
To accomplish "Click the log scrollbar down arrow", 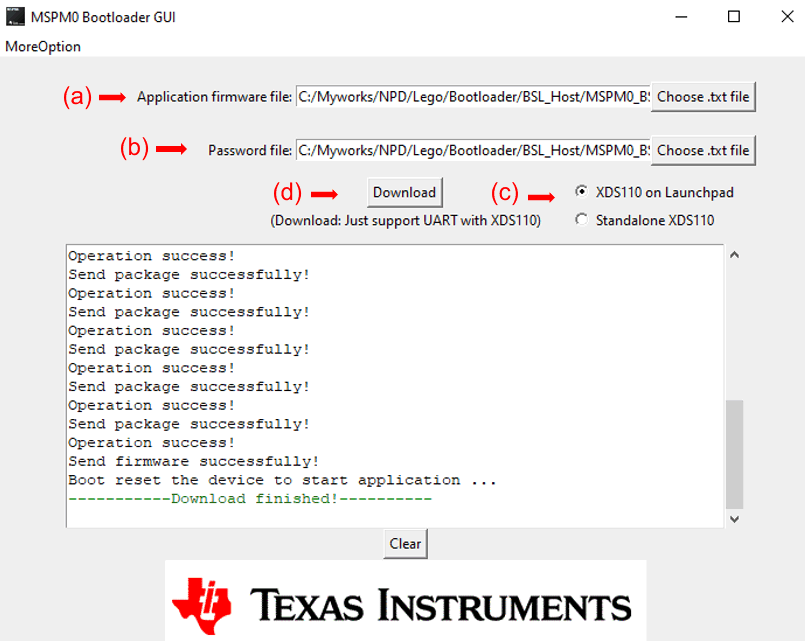I will (x=734, y=519).
